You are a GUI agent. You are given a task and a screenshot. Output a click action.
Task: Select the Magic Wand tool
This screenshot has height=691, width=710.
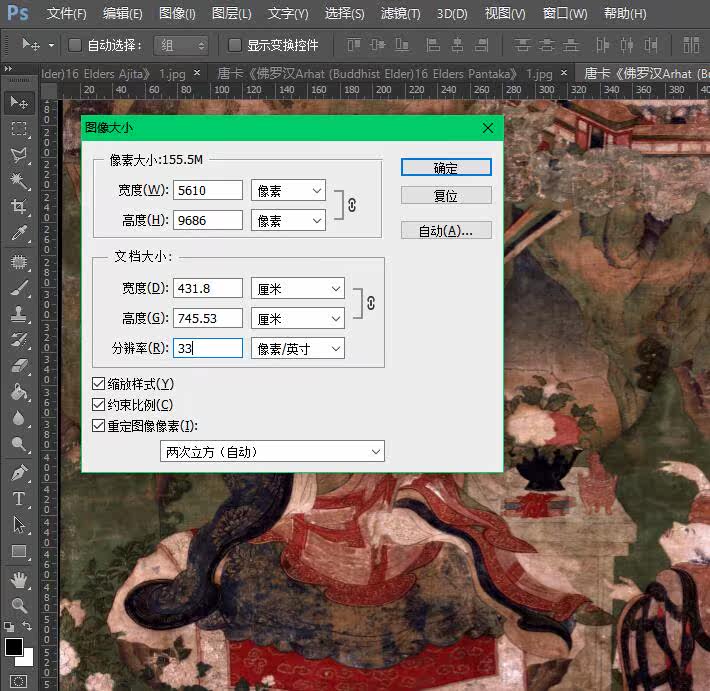coord(19,181)
